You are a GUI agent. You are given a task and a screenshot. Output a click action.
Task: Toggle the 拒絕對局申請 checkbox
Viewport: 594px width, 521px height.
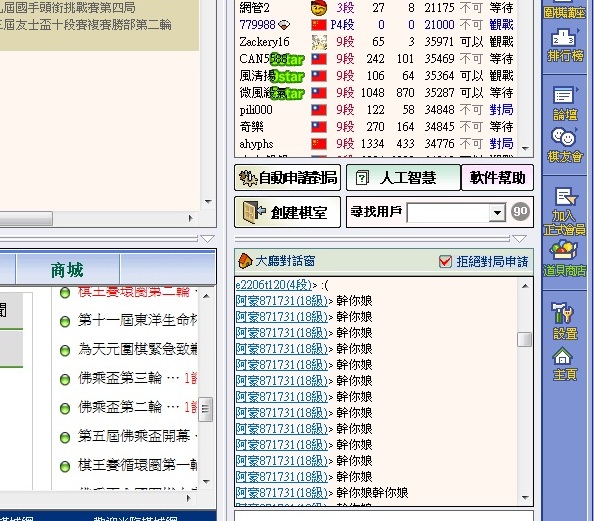pos(445,261)
